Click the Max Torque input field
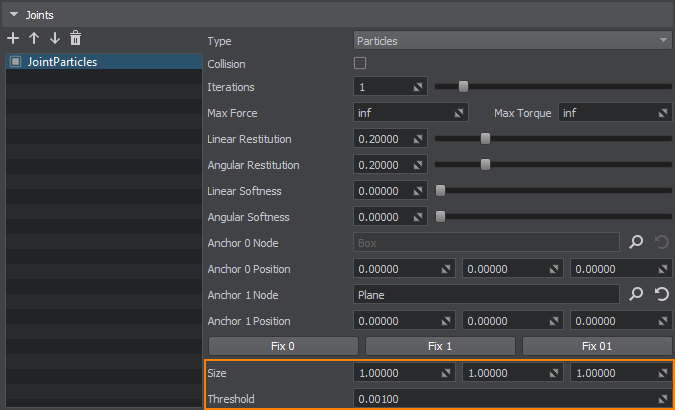The height and width of the screenshot is (410, 675). (x=615, y=112)
